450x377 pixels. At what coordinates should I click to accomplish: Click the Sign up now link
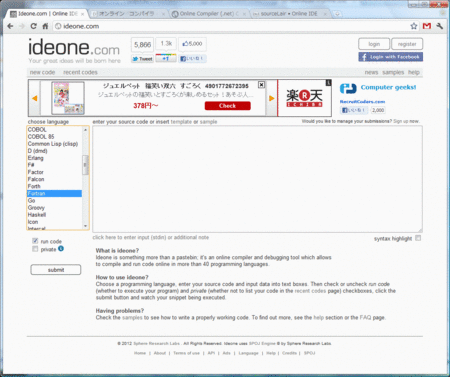pyautogui.click(x=406, y=121)
